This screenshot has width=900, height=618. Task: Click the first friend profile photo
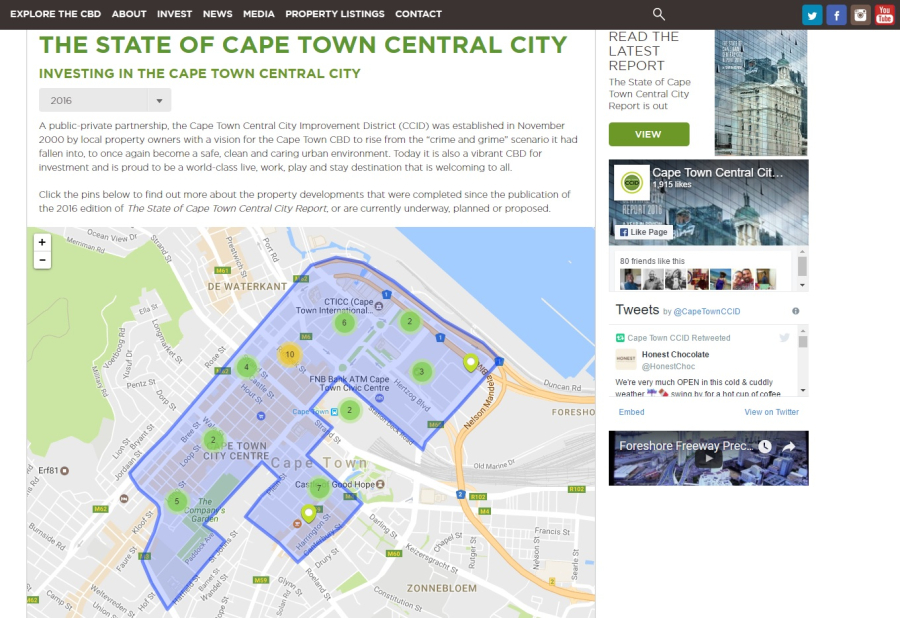630,279
